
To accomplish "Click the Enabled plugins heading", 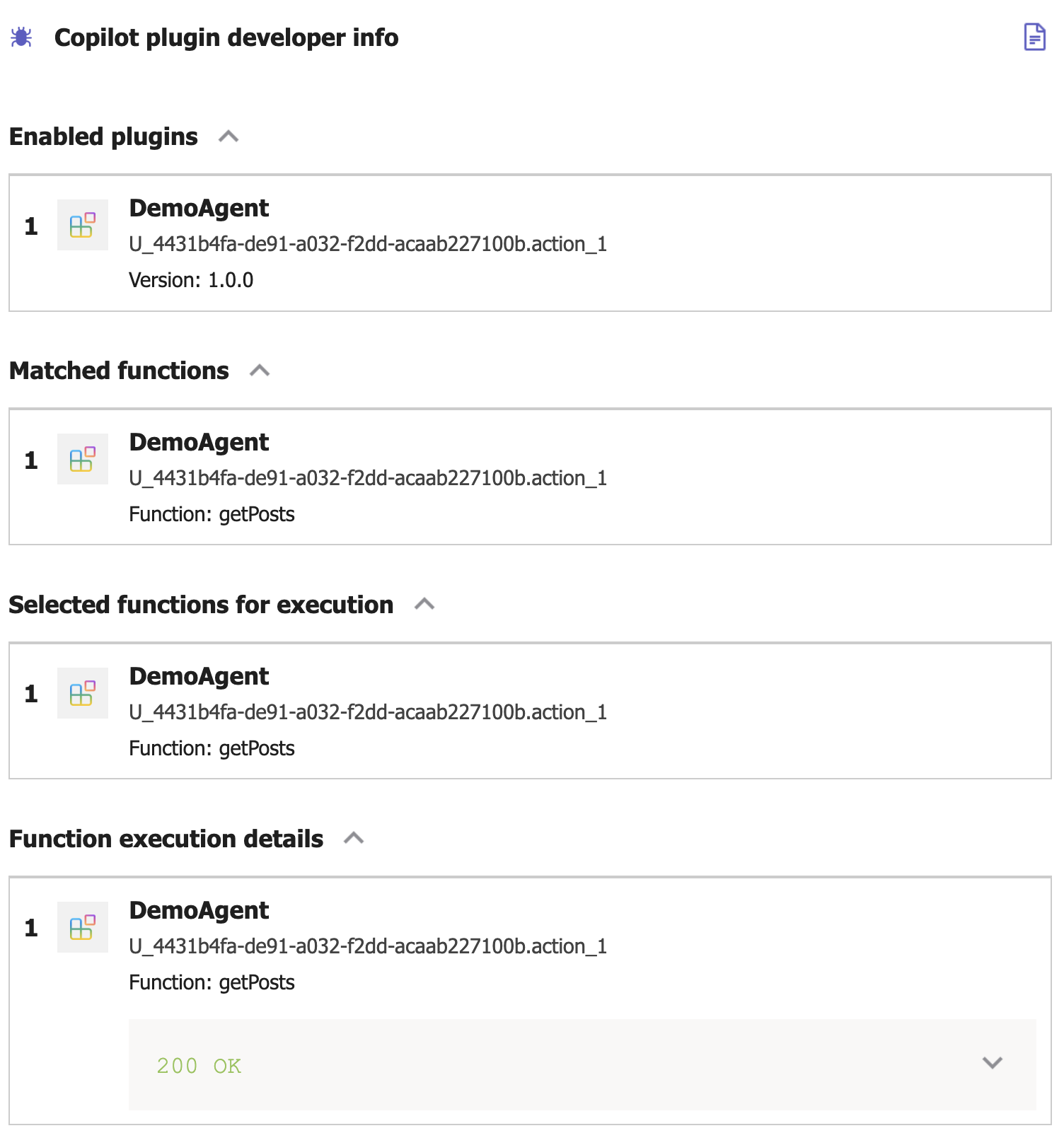I will [103, 136].
